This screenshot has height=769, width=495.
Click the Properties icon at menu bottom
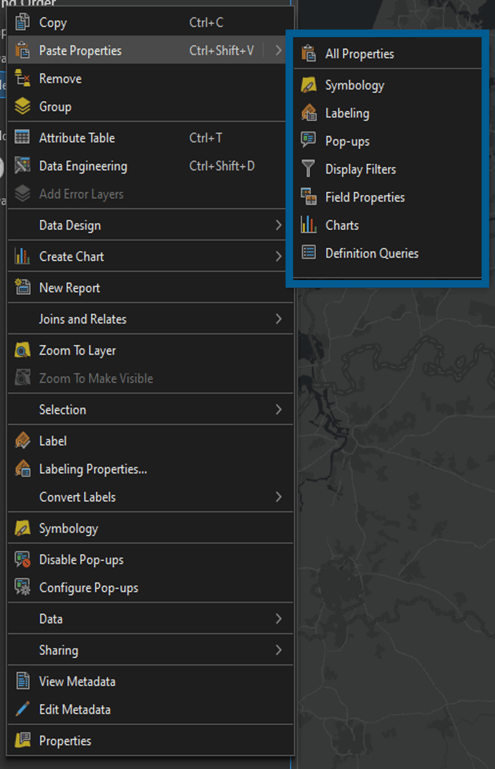[23, 740]
